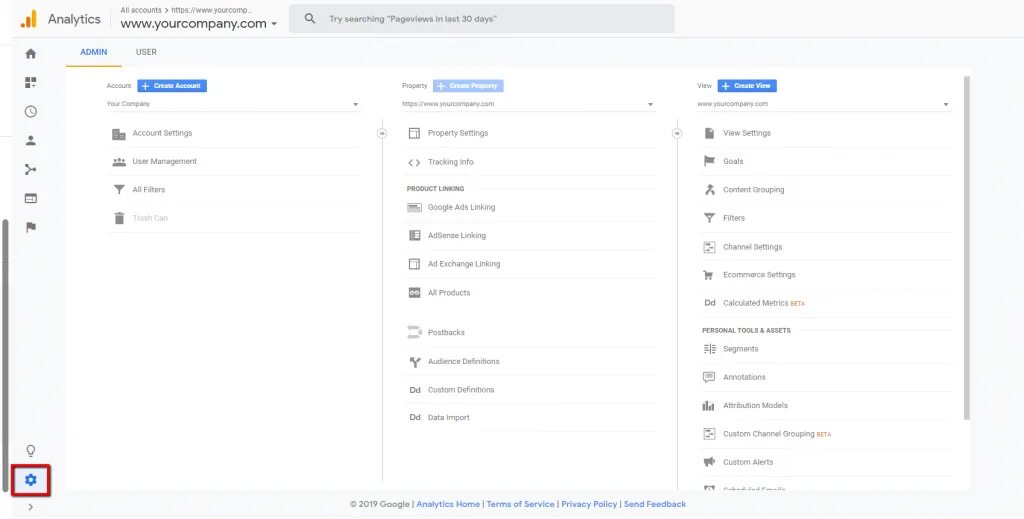Click the Admin gear icon

(31, 480)
